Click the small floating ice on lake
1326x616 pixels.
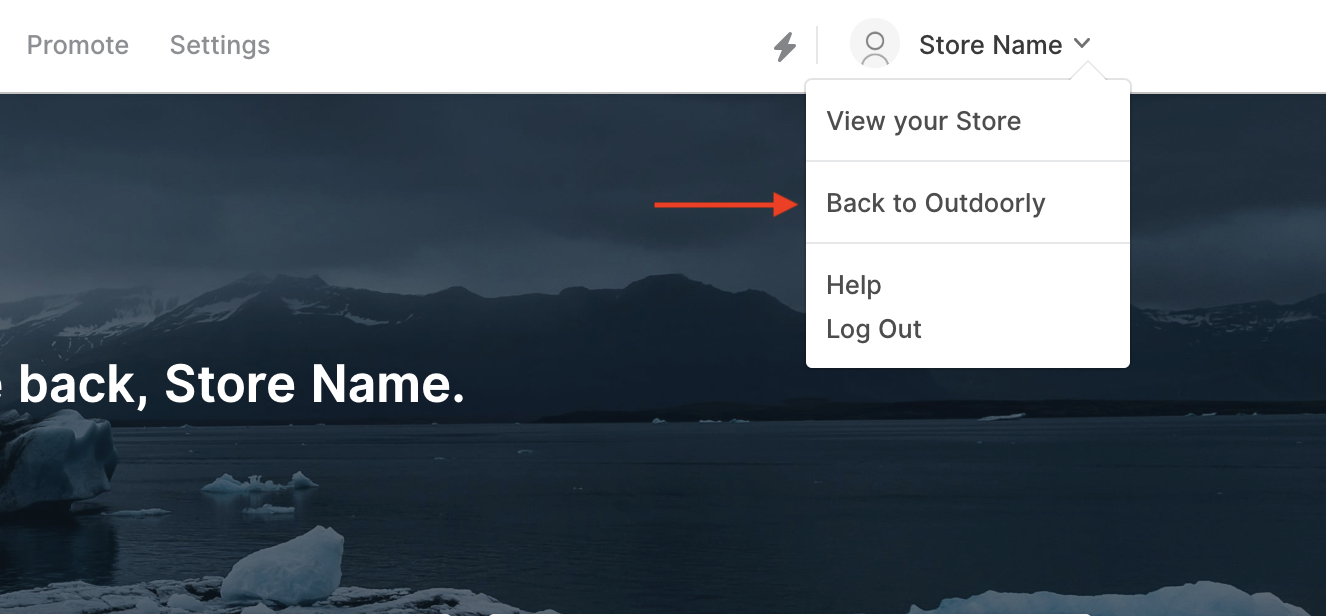pos(258,483)
